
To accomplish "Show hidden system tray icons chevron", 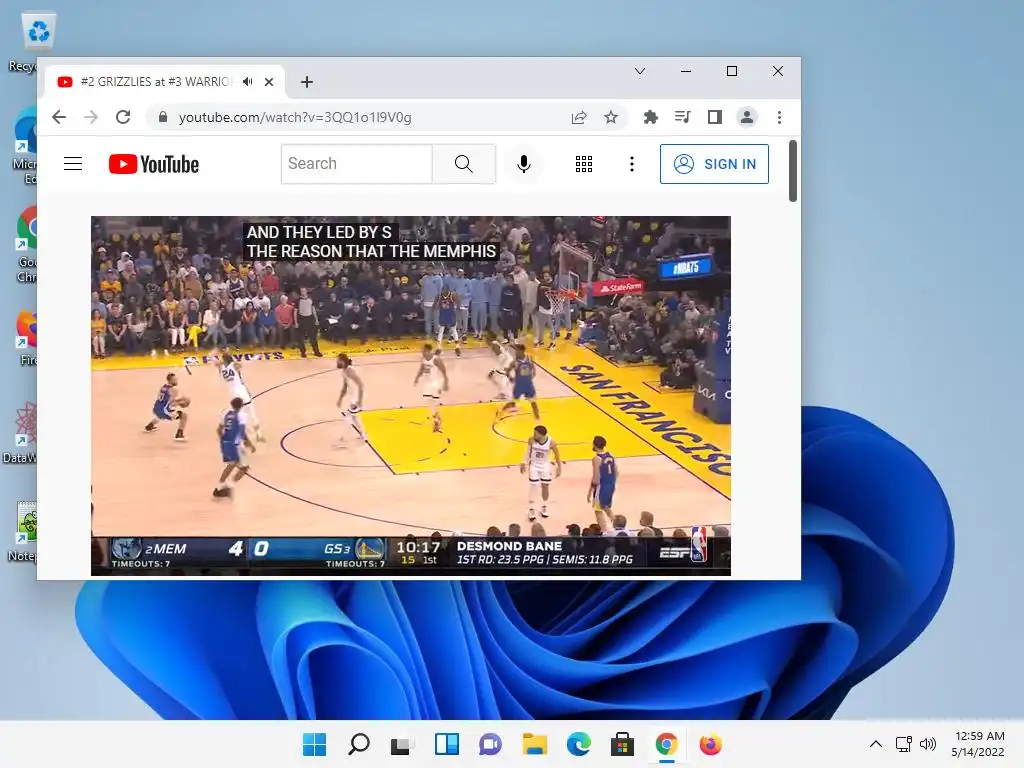I will click(x=876, y=744).
